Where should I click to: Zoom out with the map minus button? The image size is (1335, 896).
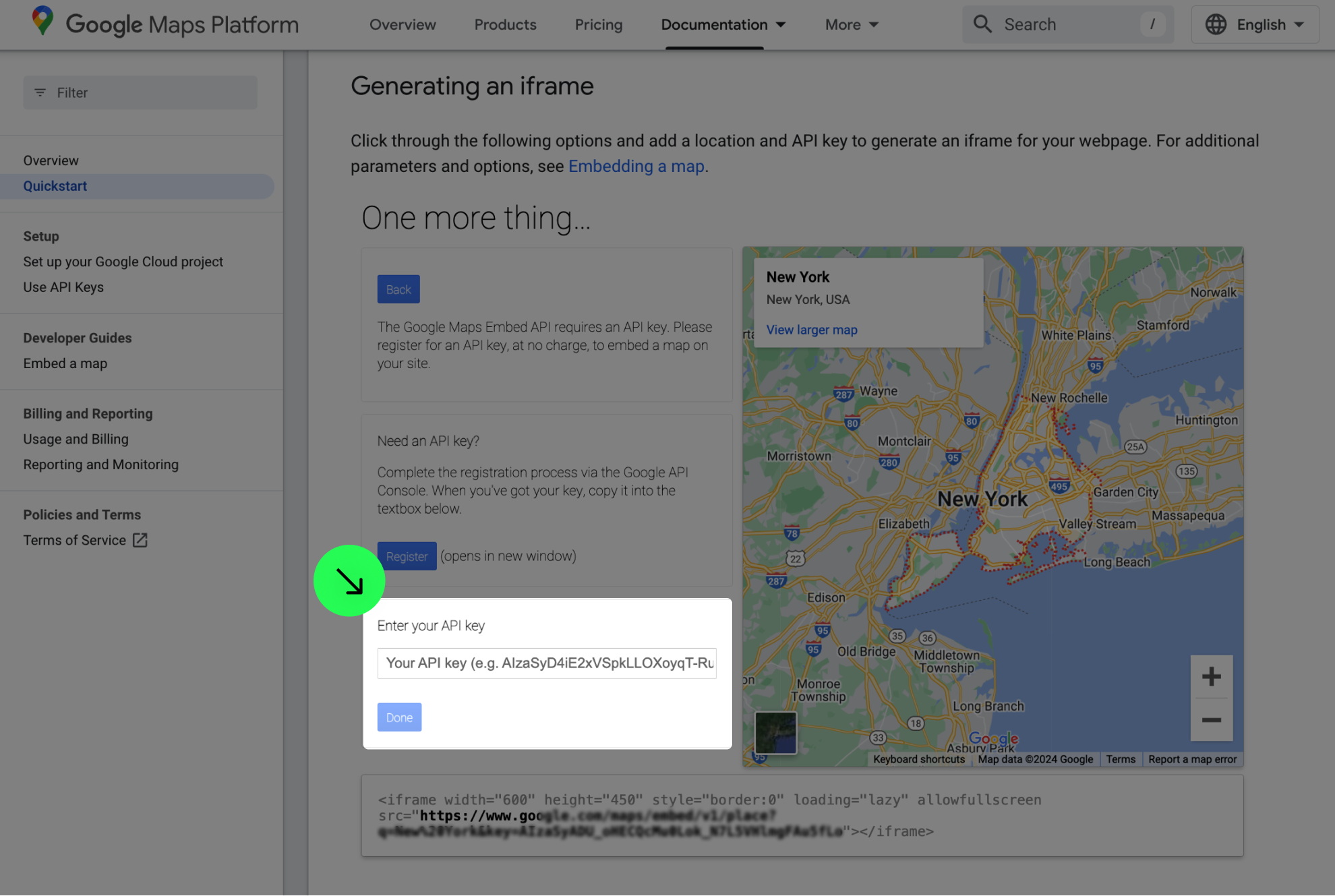click(x=1211, y=720)
